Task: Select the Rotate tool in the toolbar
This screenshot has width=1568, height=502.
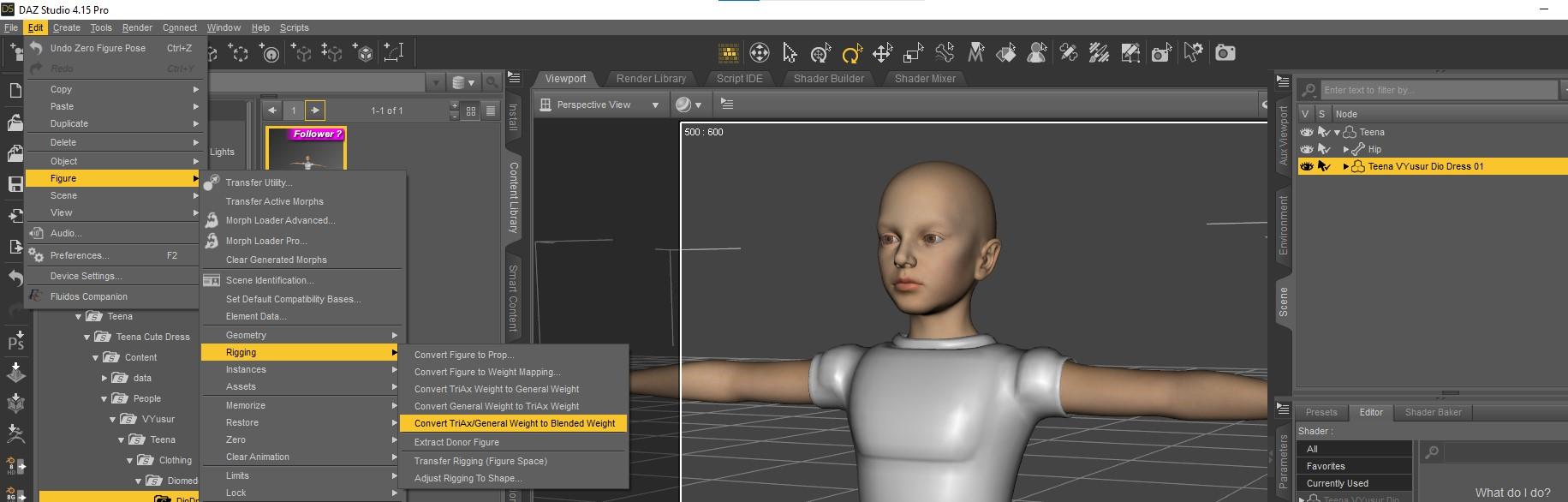Action: pyautogui.click(x=851, y=54)
